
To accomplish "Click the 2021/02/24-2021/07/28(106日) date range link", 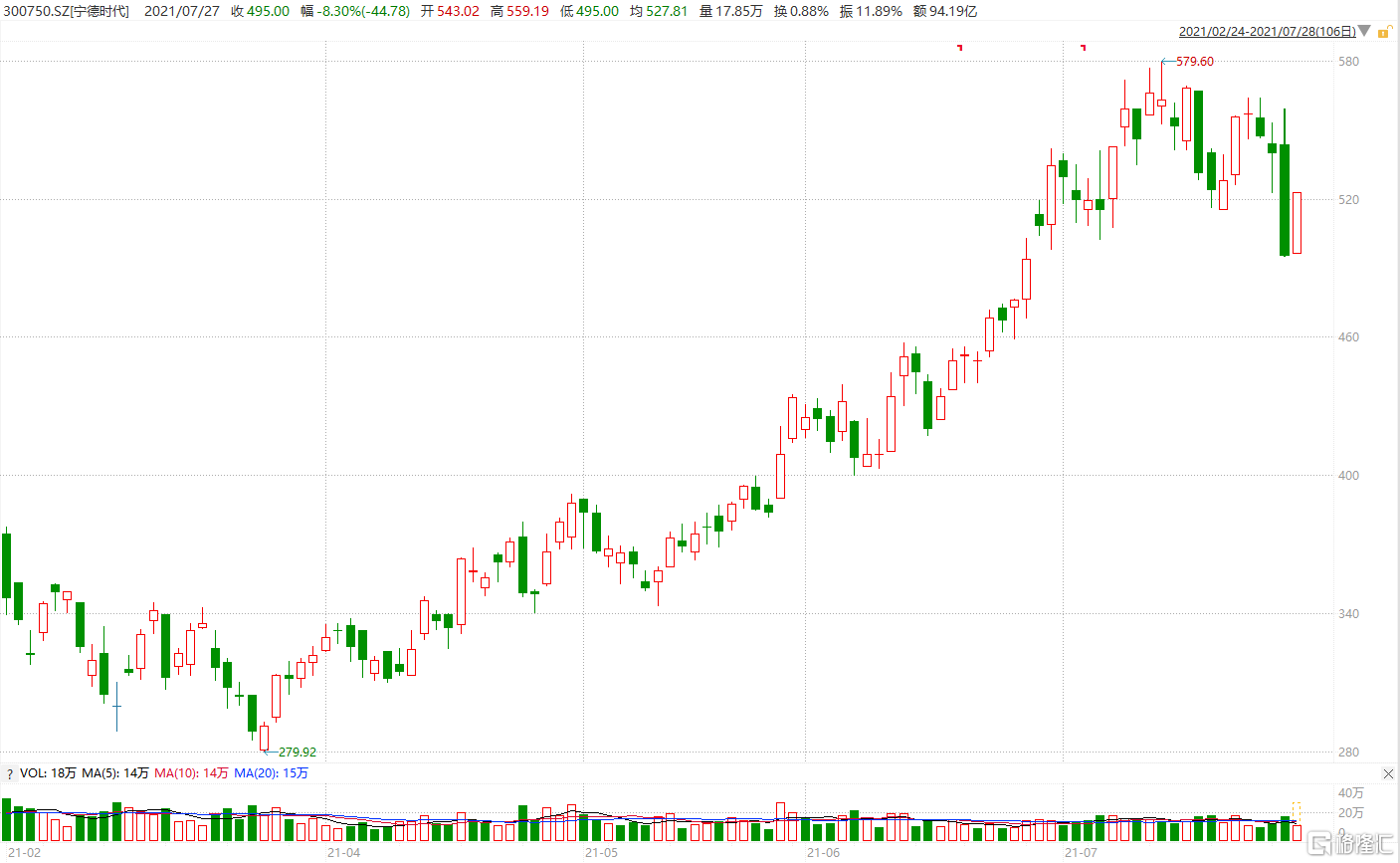I will tap(1267, 32).
